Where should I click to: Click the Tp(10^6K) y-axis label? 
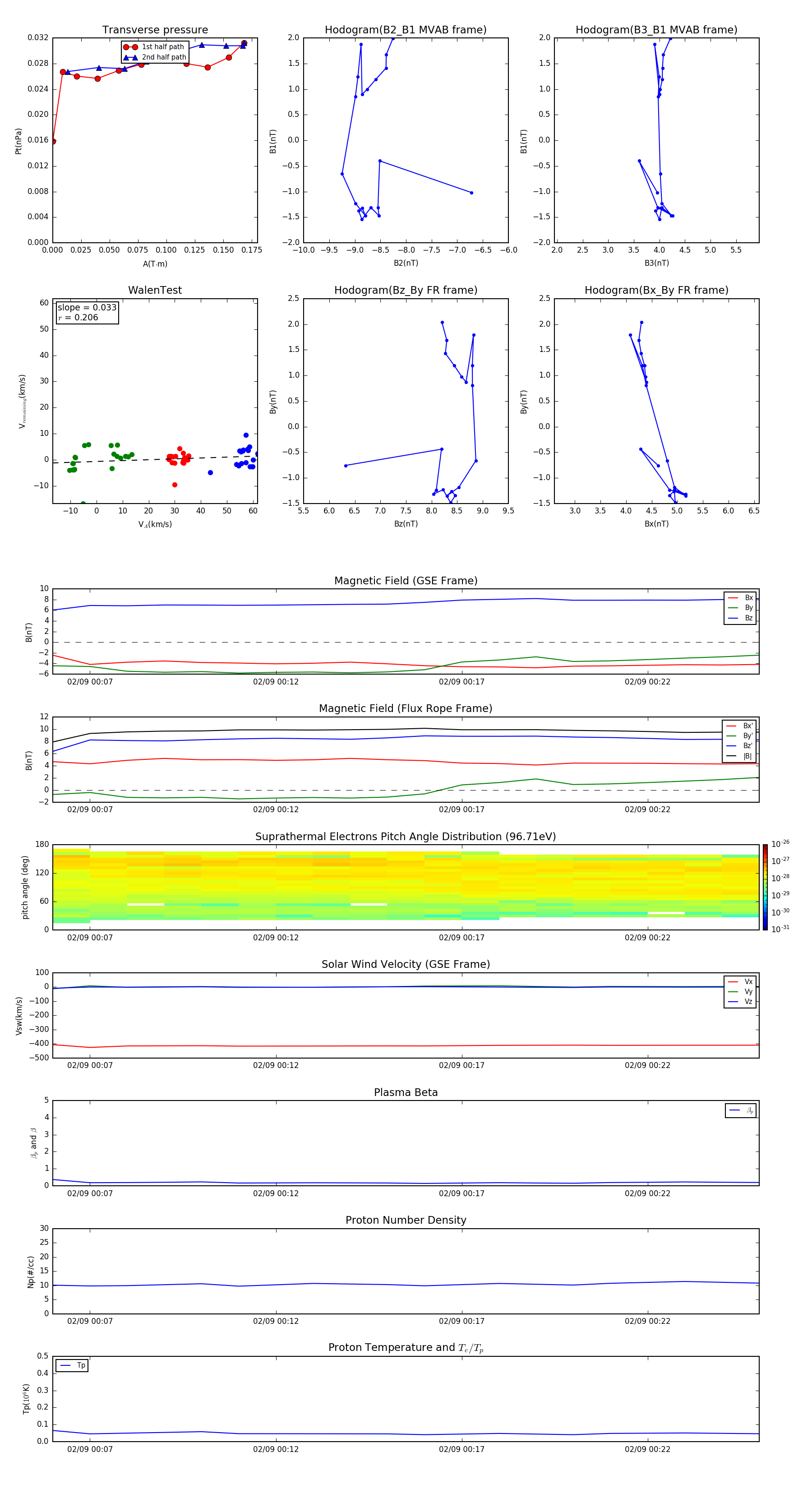(x=26, y=1399)
